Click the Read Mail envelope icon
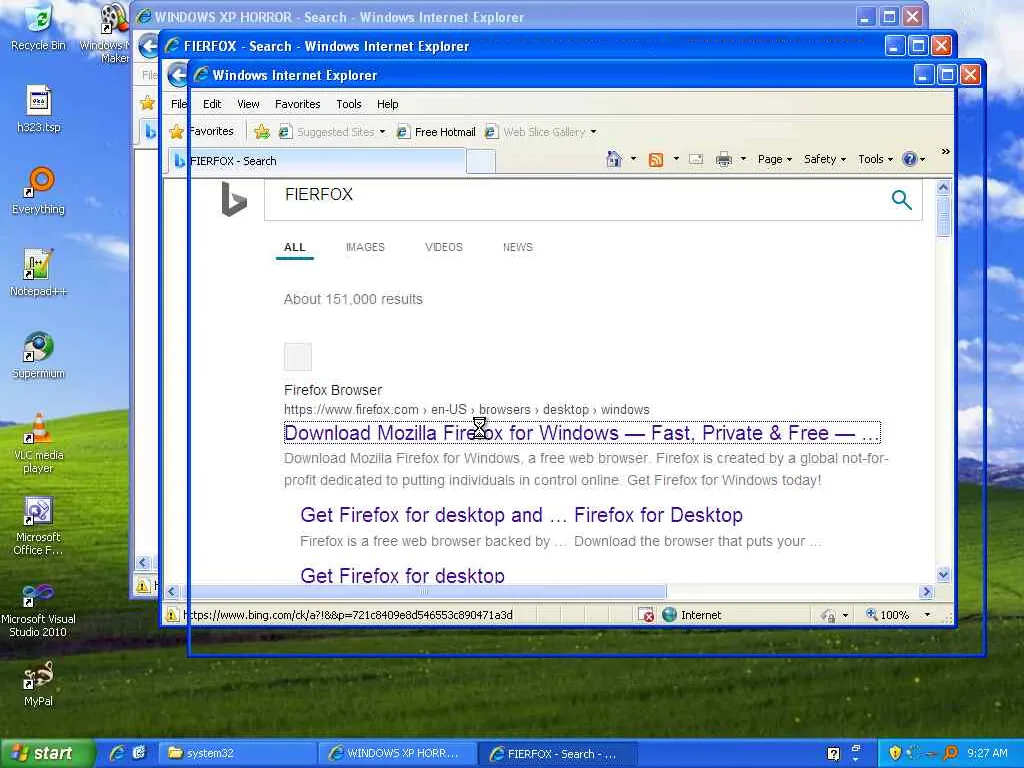Screen dimensions: 1024x768 pyautogui.click(x=696, y=159)
